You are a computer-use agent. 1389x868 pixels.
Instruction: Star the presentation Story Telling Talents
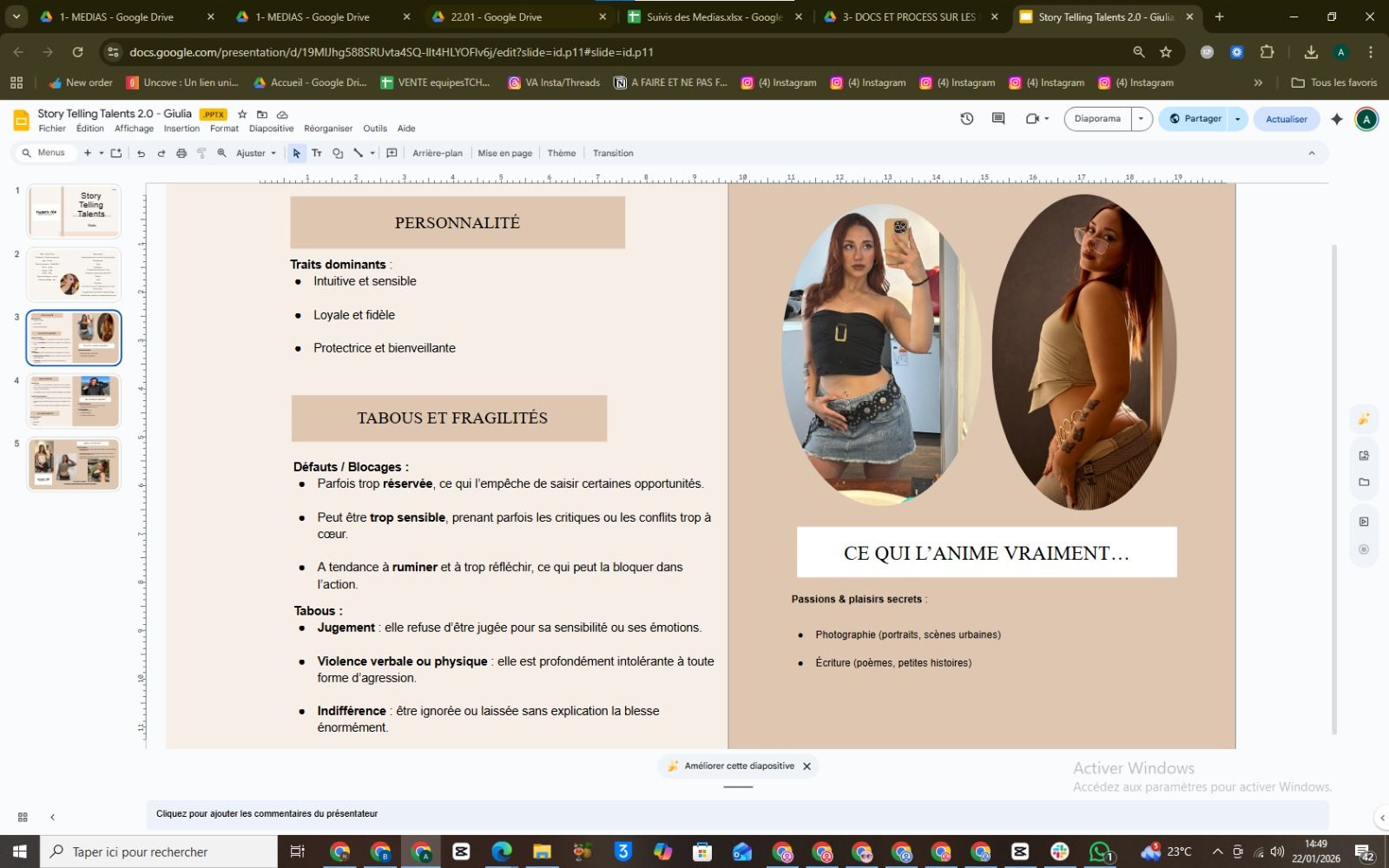click(242, 115)
